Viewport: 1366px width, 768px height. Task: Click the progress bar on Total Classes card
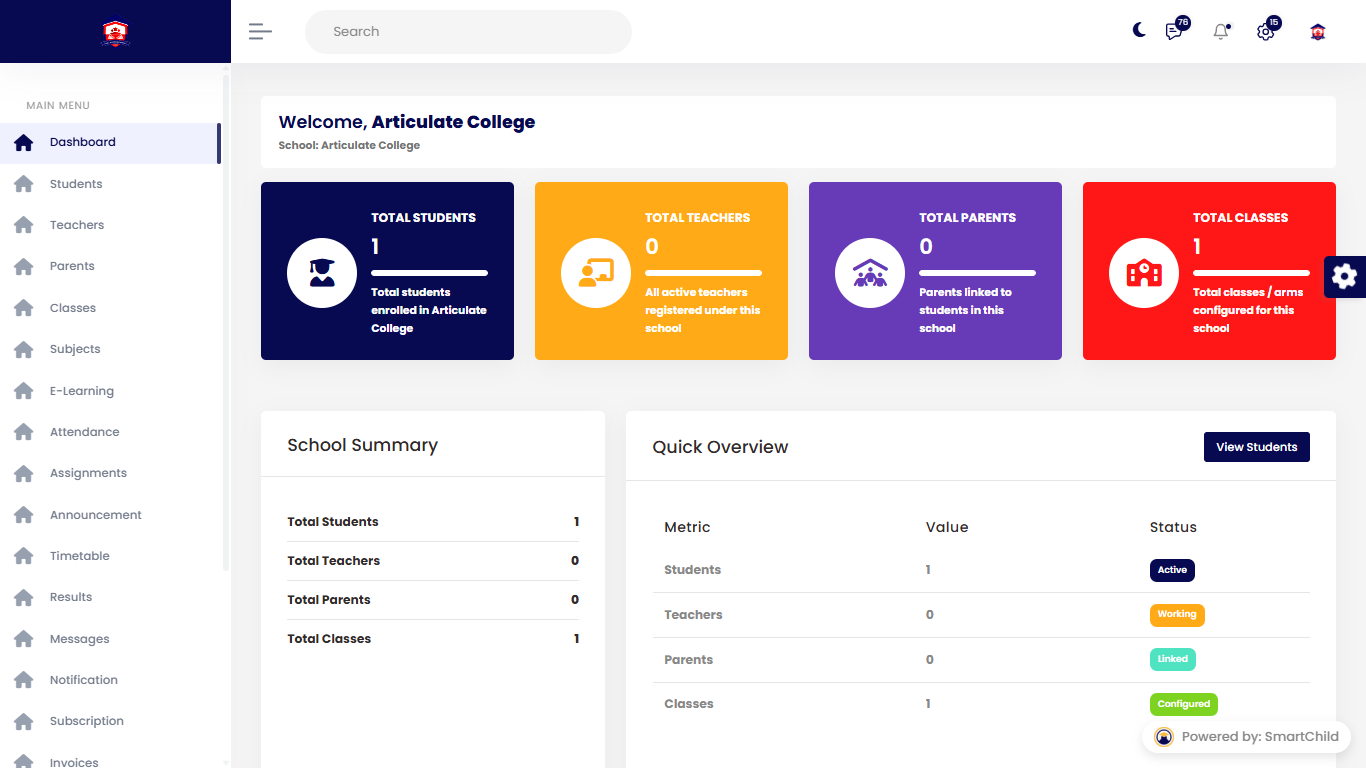1251,273
